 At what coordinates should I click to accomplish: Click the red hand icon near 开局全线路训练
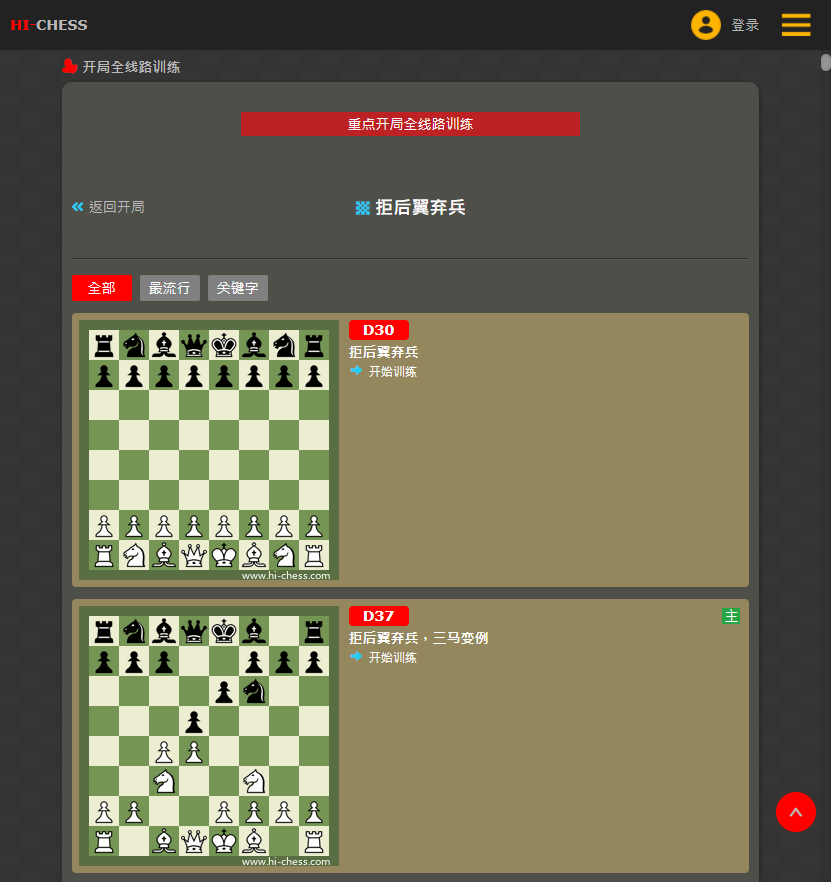tap(70, 66)
